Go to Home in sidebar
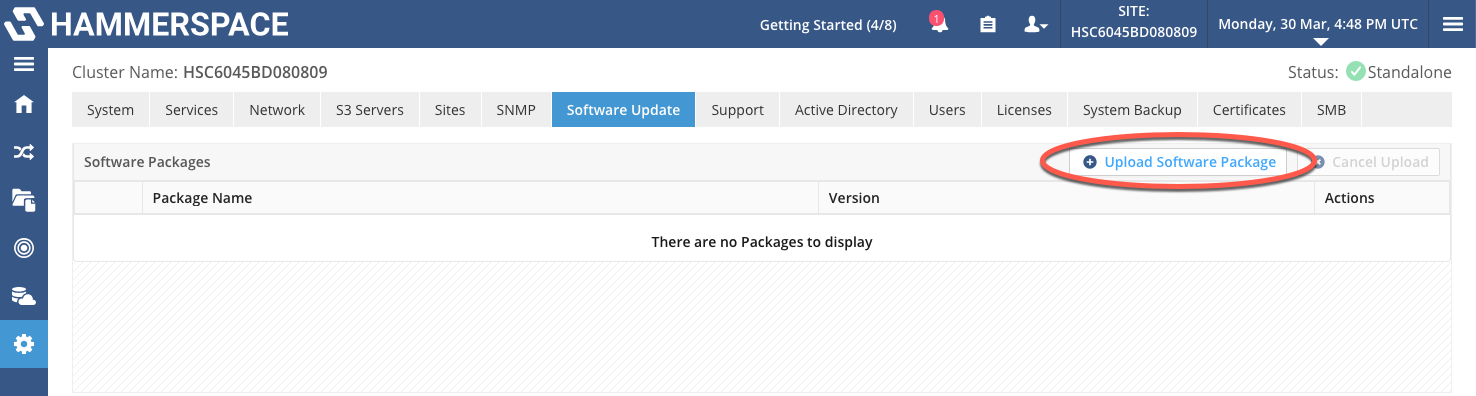Screen dimensions: 1476x396 [x=24, y=104]
